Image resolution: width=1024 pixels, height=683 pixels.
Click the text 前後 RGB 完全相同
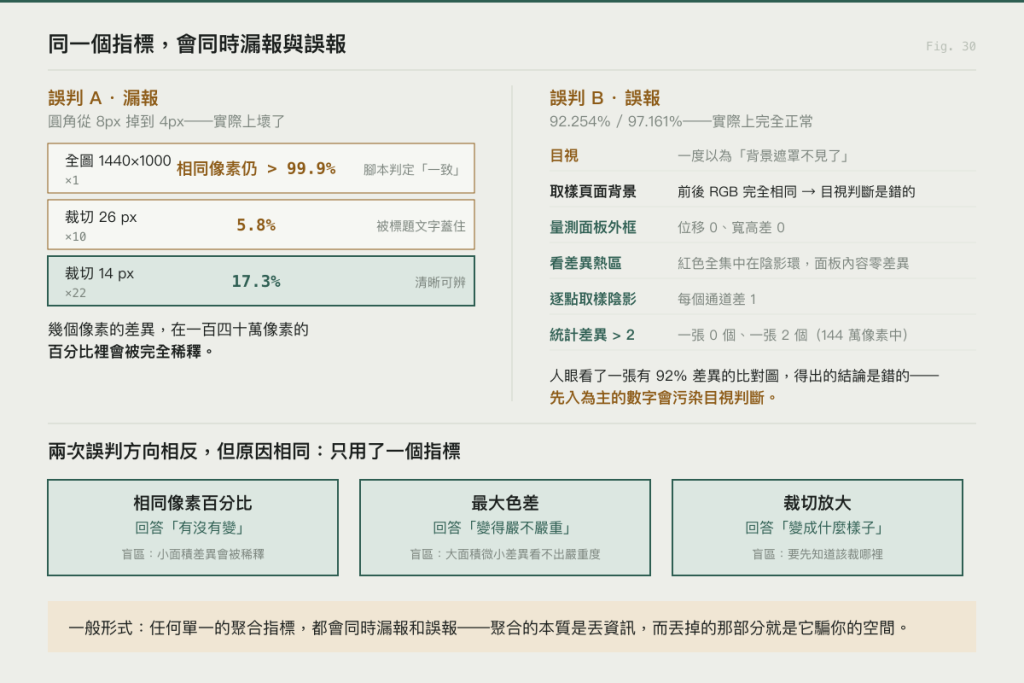737,191
